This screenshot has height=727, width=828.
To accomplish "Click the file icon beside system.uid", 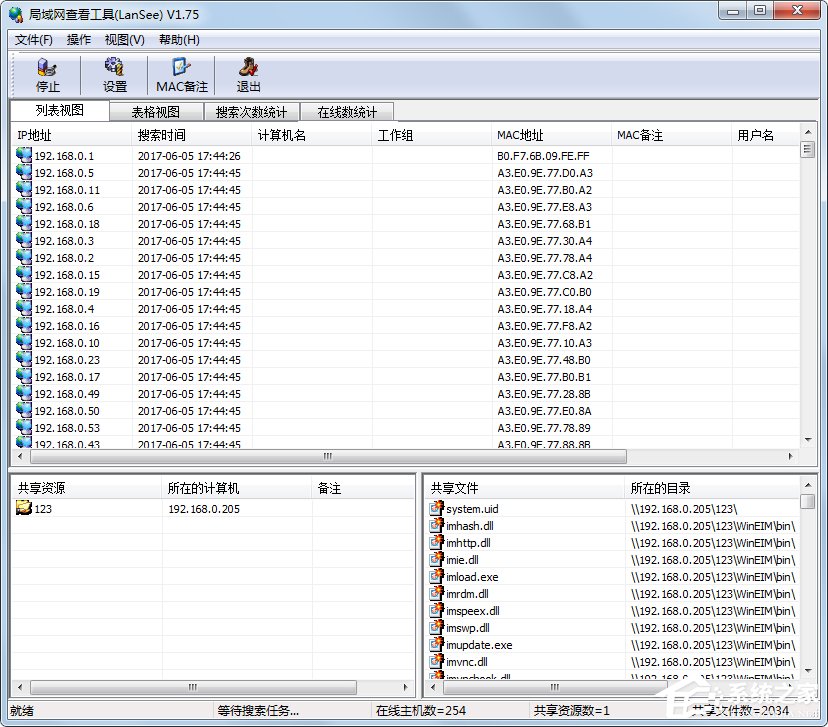I will [437, 509].
